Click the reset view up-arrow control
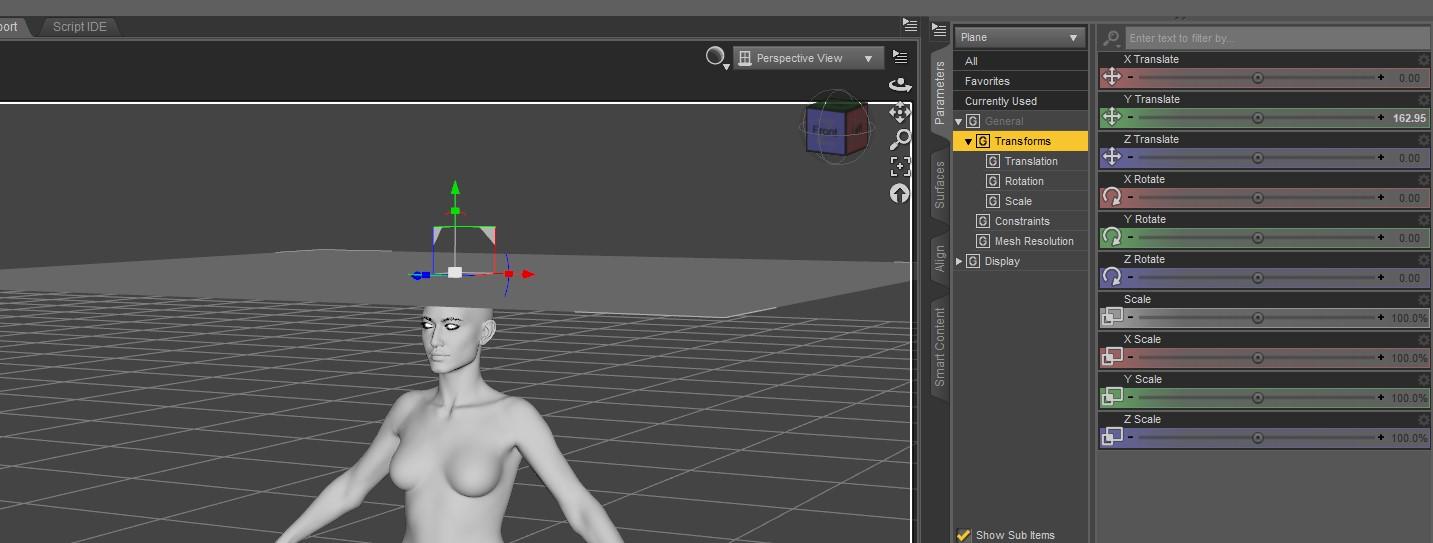 (x=899, y=193)
